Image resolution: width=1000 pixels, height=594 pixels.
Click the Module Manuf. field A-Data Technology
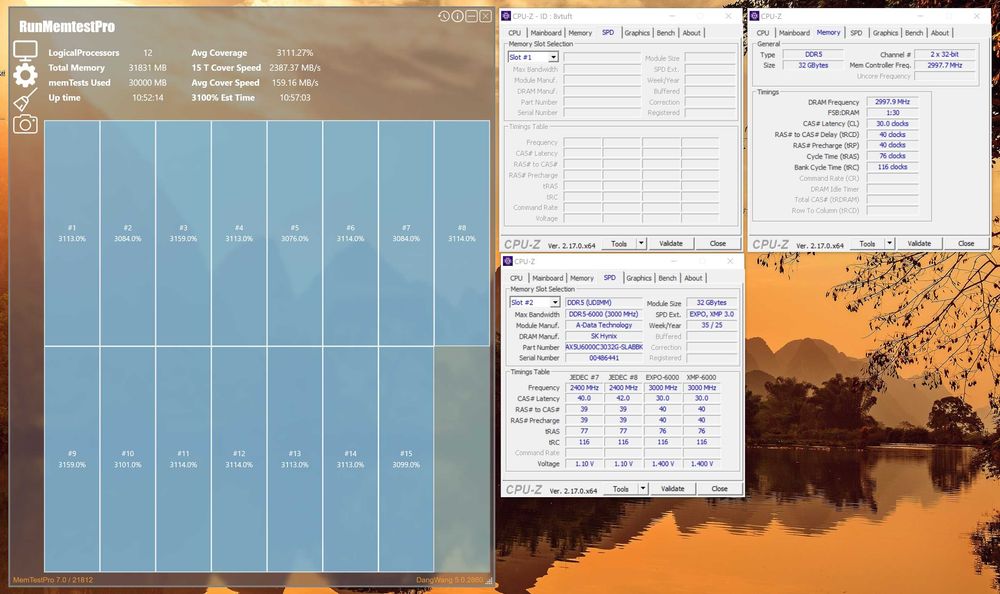603,325
